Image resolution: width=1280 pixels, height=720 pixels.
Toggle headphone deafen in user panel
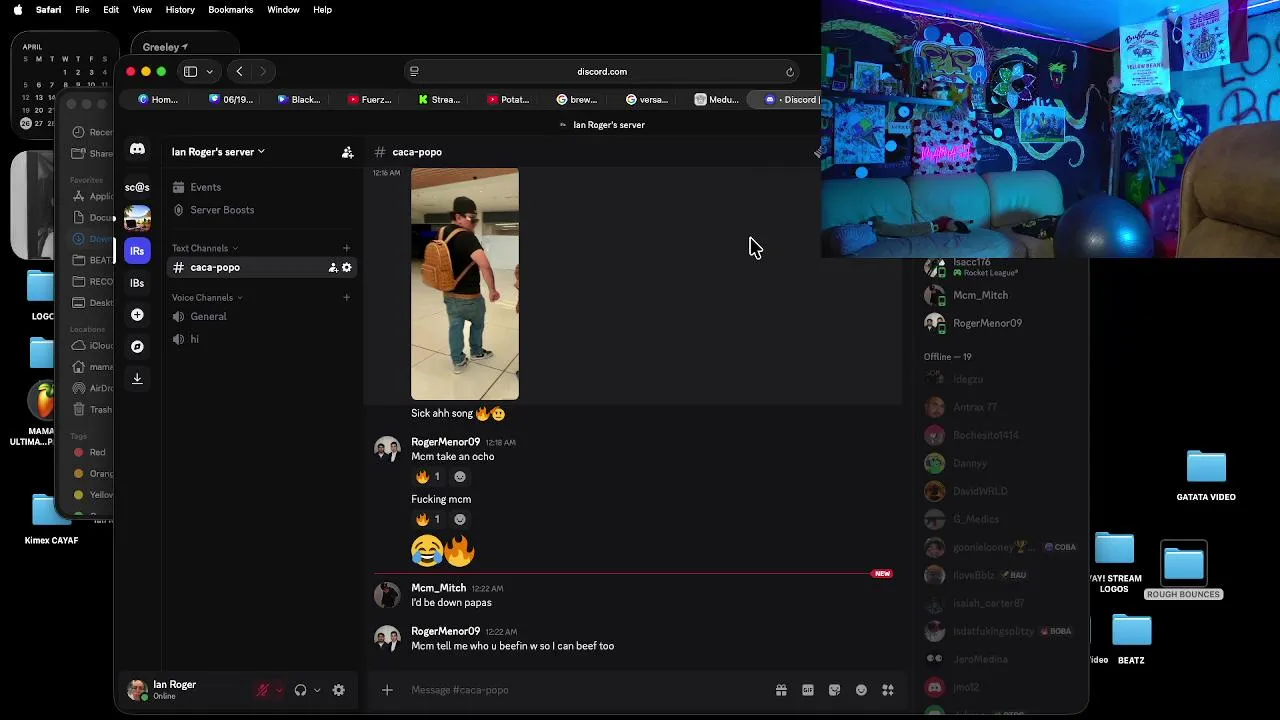(300, 690)
